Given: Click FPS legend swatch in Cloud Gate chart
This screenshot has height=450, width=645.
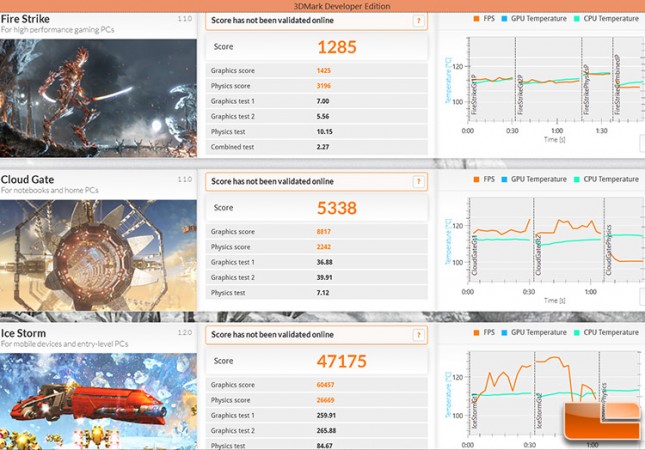Looking at the screenshot, I should coord(476,179).
